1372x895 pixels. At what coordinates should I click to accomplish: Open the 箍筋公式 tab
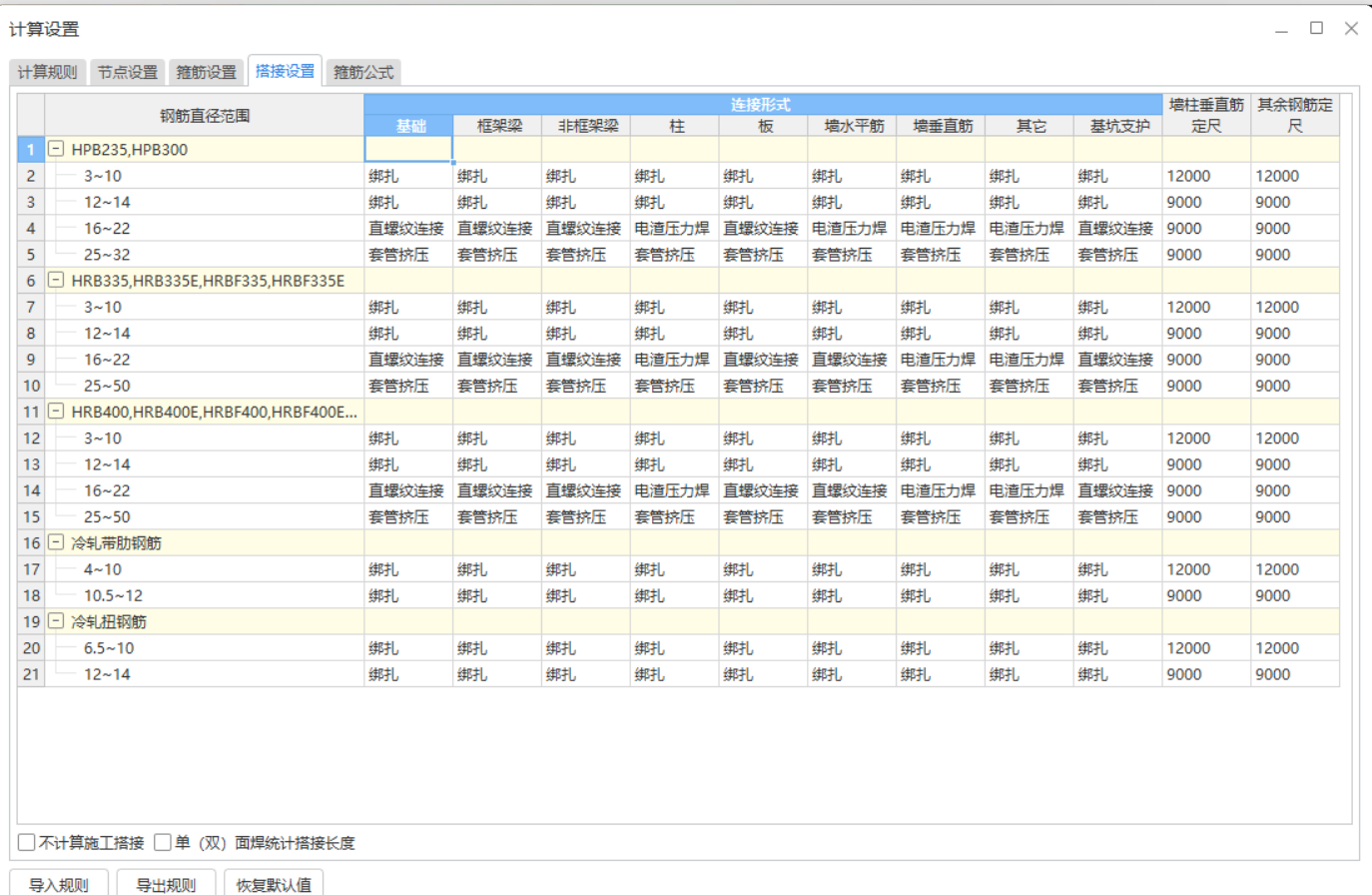point(363,72)
